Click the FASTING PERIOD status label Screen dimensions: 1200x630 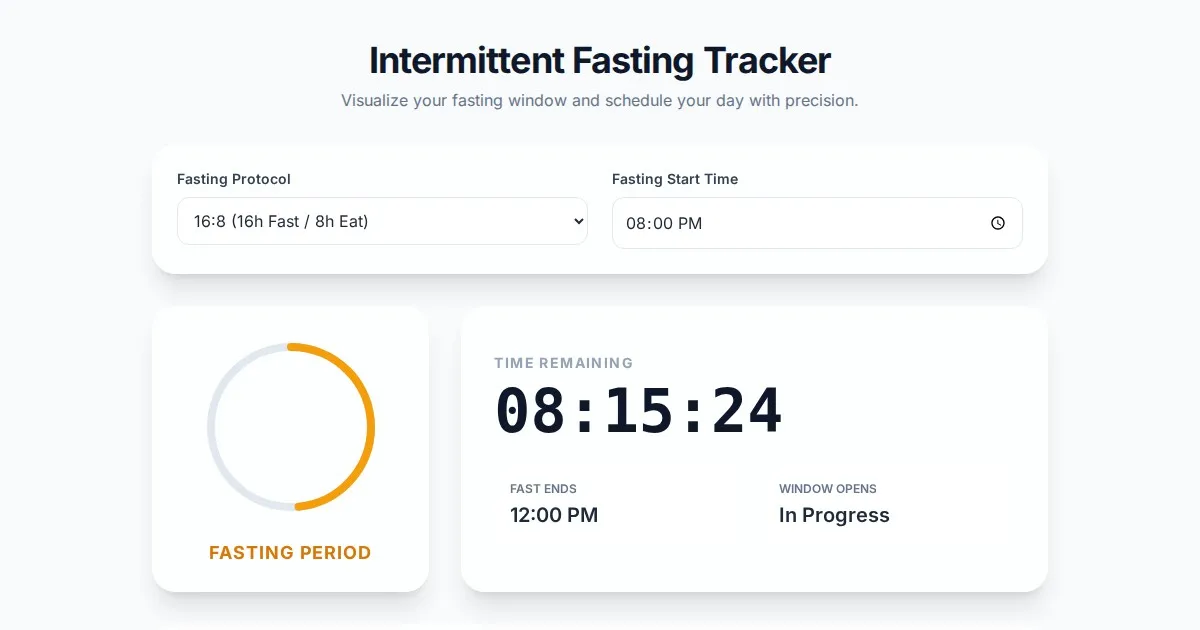pyautogui.click(x=290, y=552)
